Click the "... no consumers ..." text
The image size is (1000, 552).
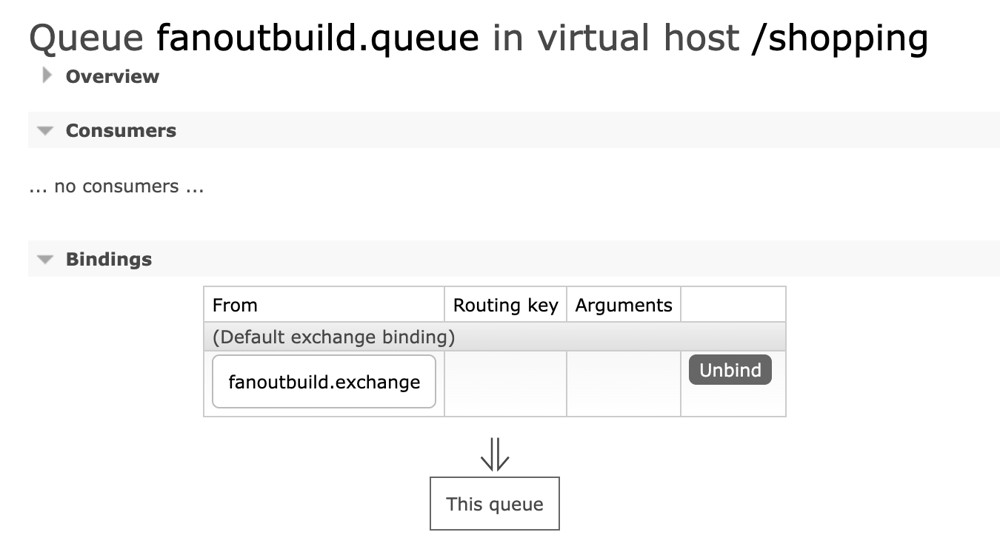[117, 187]
